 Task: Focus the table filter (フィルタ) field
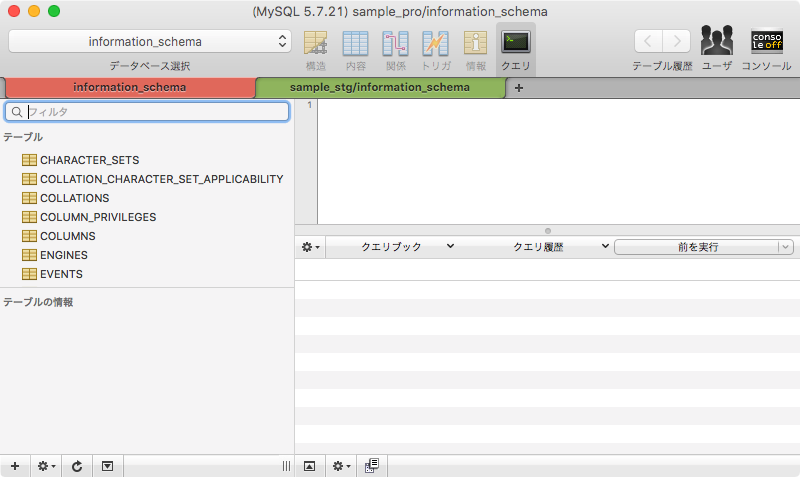[147, 112]
